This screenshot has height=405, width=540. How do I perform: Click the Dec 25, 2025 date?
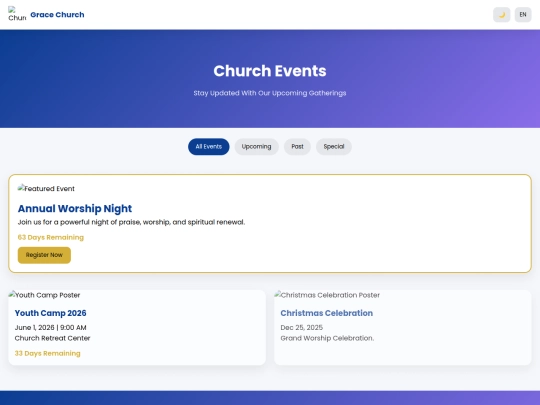(302, 328)
